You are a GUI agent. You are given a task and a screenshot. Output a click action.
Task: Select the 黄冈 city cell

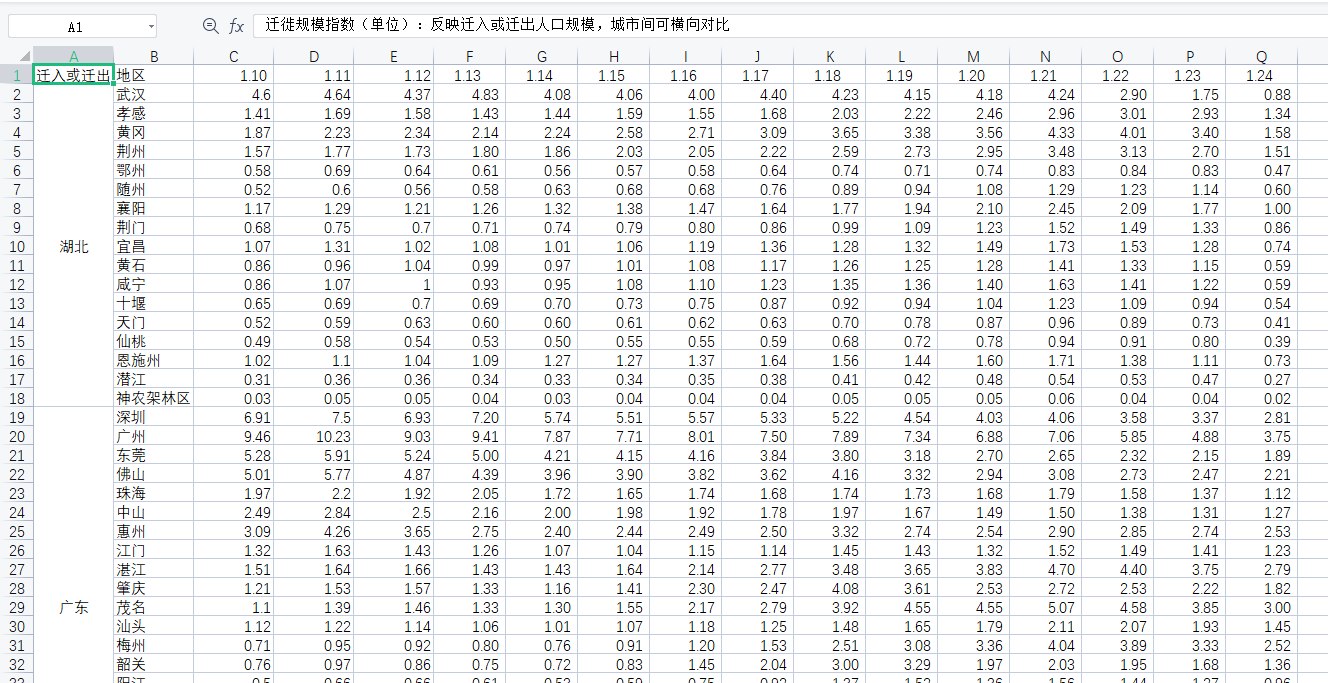(154, 132)
